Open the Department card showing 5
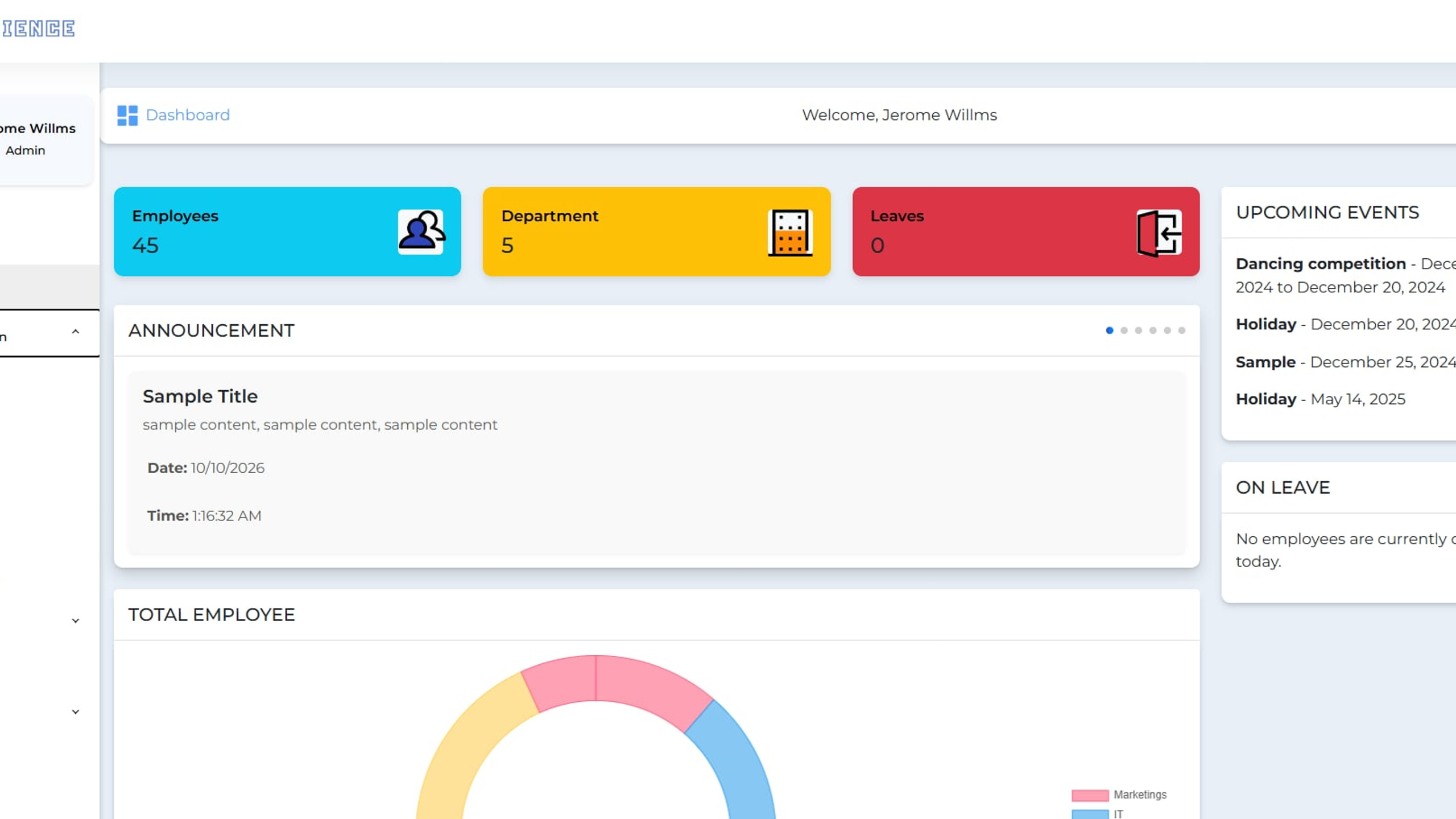Viewport: 1456px width, 819px height. (x=656, y=231)
